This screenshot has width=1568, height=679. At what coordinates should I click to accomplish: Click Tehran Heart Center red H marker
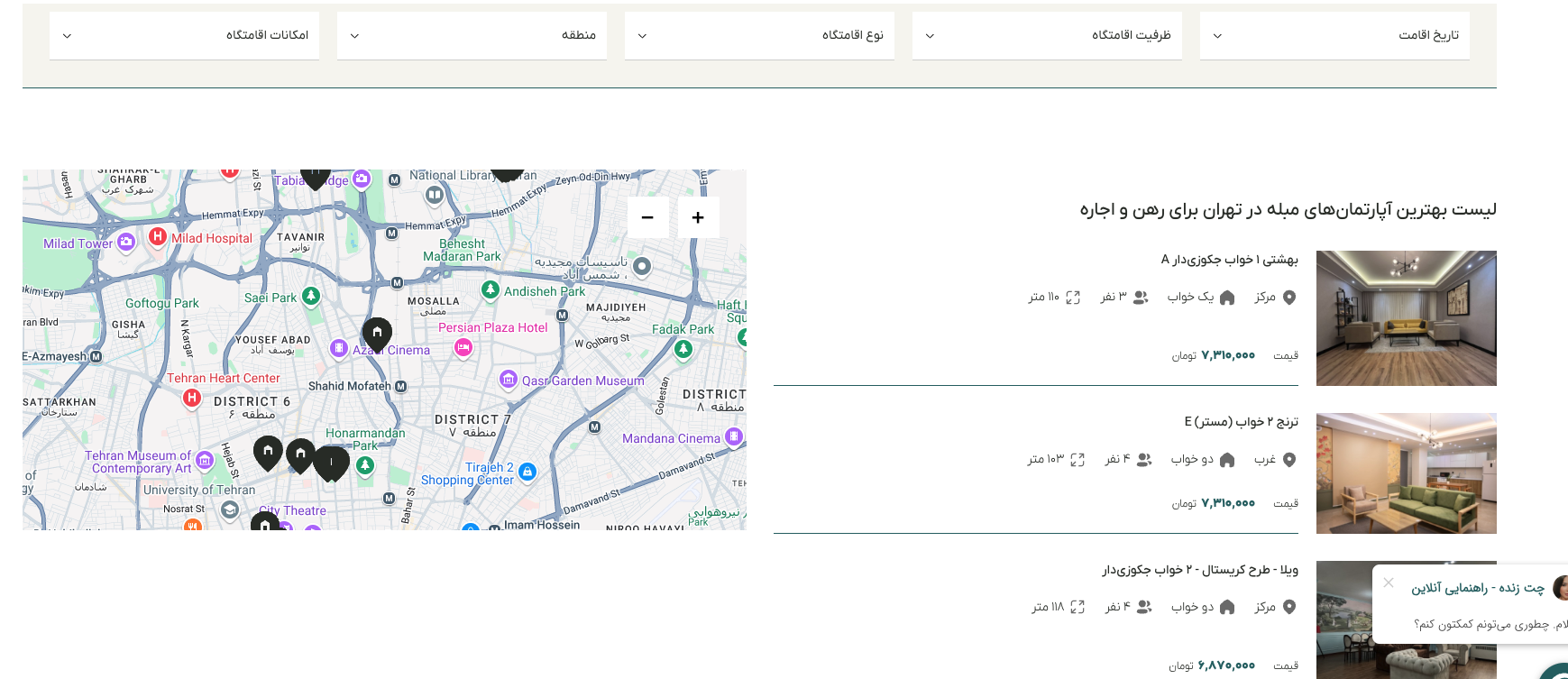[x=192, y=398]
